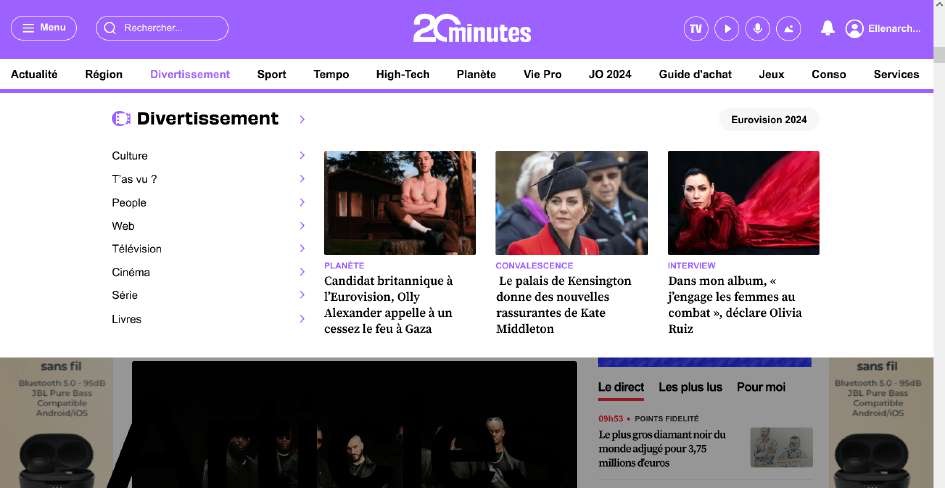Open the podcast microphone icon
Screen dimensions: 945x488
click(x=757, y=29)
